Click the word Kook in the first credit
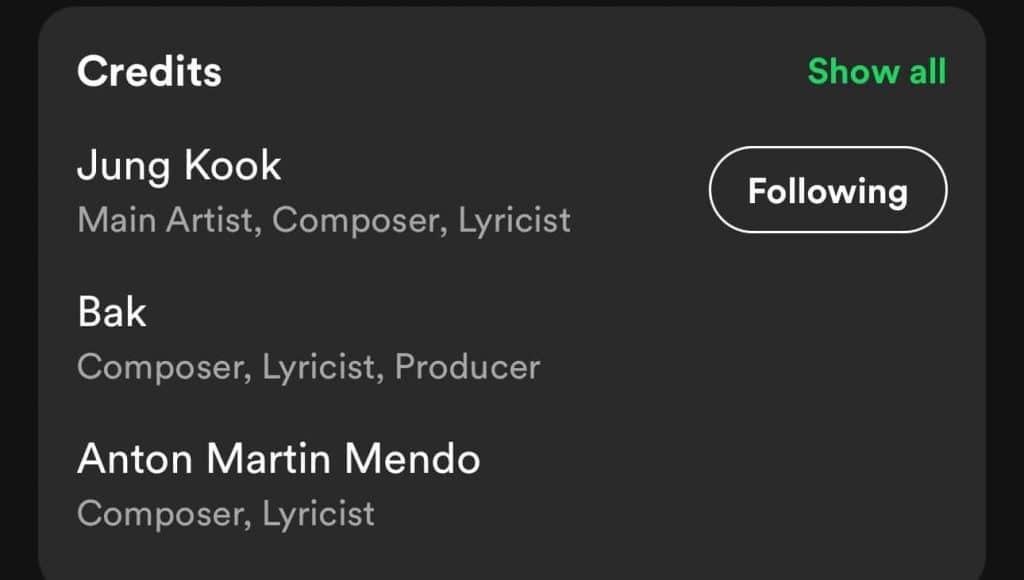This screenshot has height=580, width=1024. coord(238,166)
